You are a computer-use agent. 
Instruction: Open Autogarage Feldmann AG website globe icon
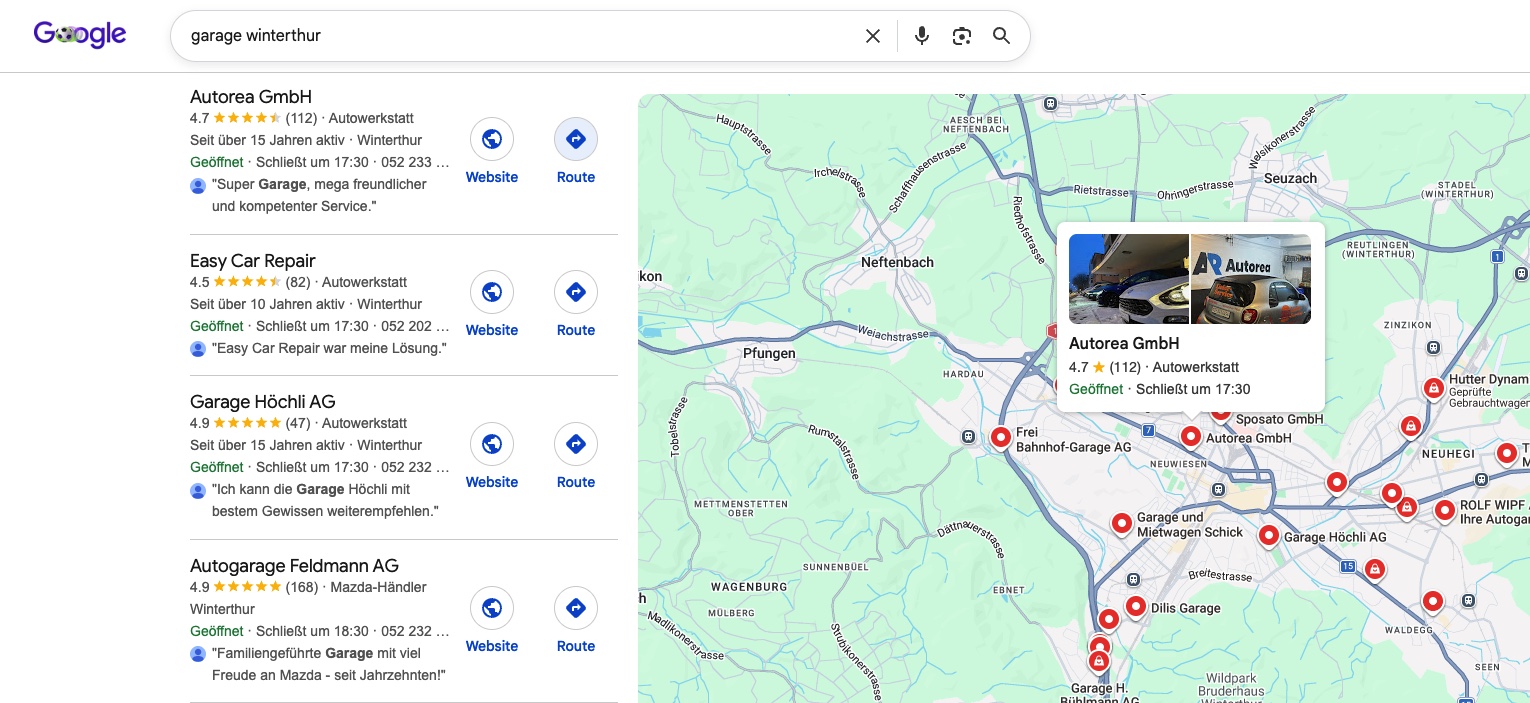coord(492,608)
